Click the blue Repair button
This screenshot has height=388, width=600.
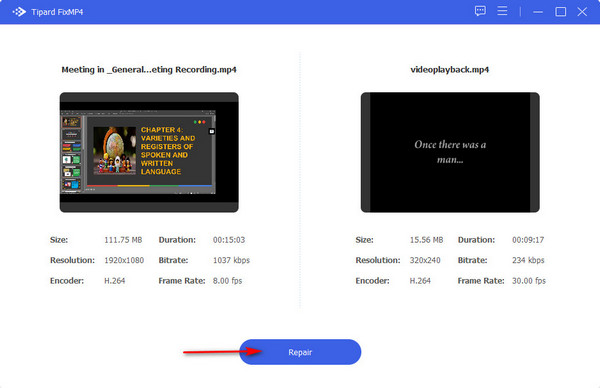300,352
